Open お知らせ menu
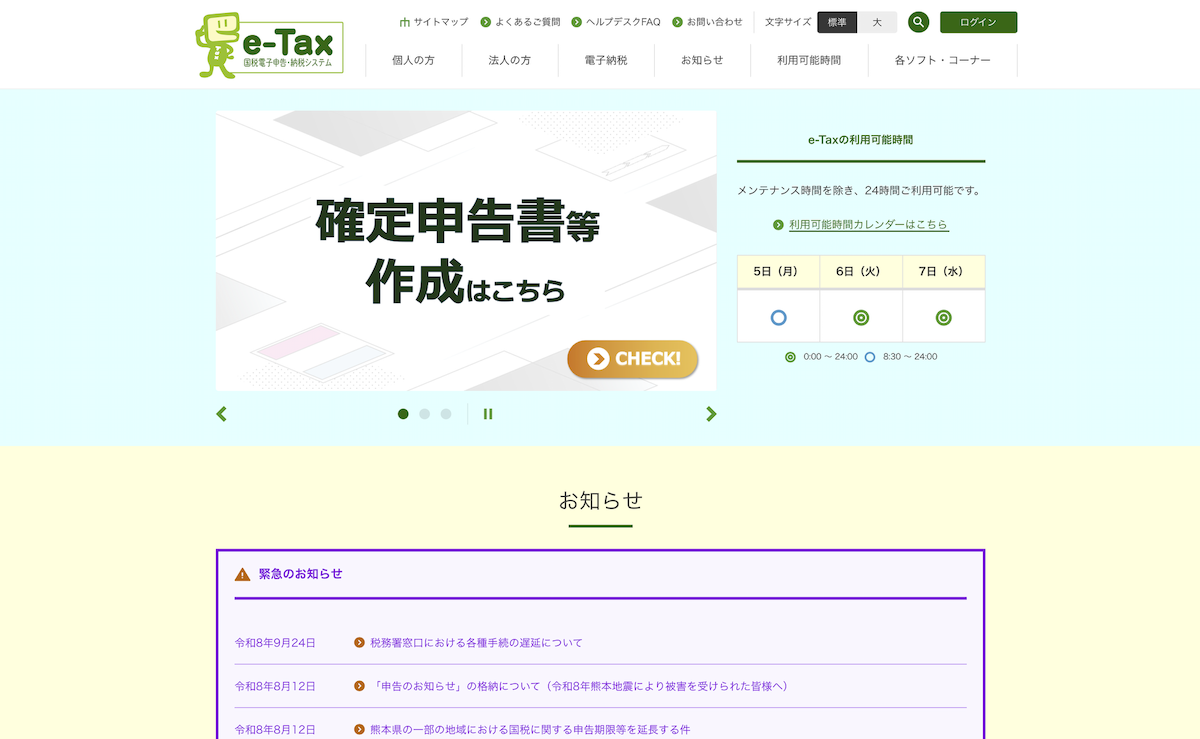Viewport: 1200px width, 739px height. pos(702,60)
